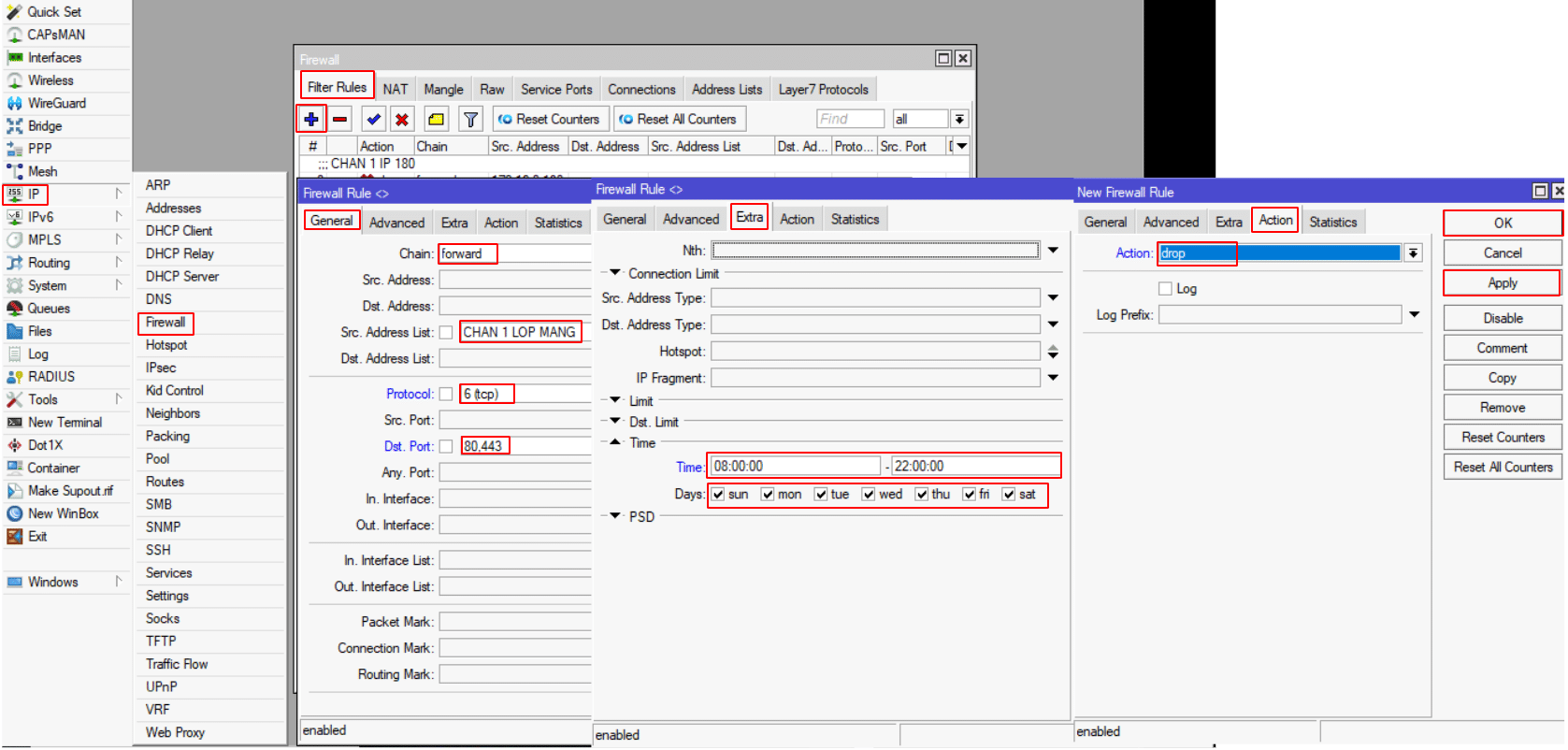
Task: Click the Comment button
Action: coord(1503,348)
